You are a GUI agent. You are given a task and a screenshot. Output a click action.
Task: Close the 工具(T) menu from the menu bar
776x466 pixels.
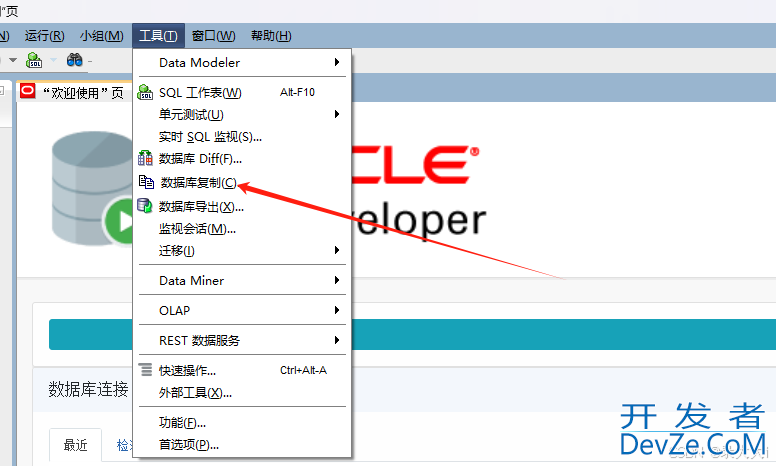click(x=158, y=36)
